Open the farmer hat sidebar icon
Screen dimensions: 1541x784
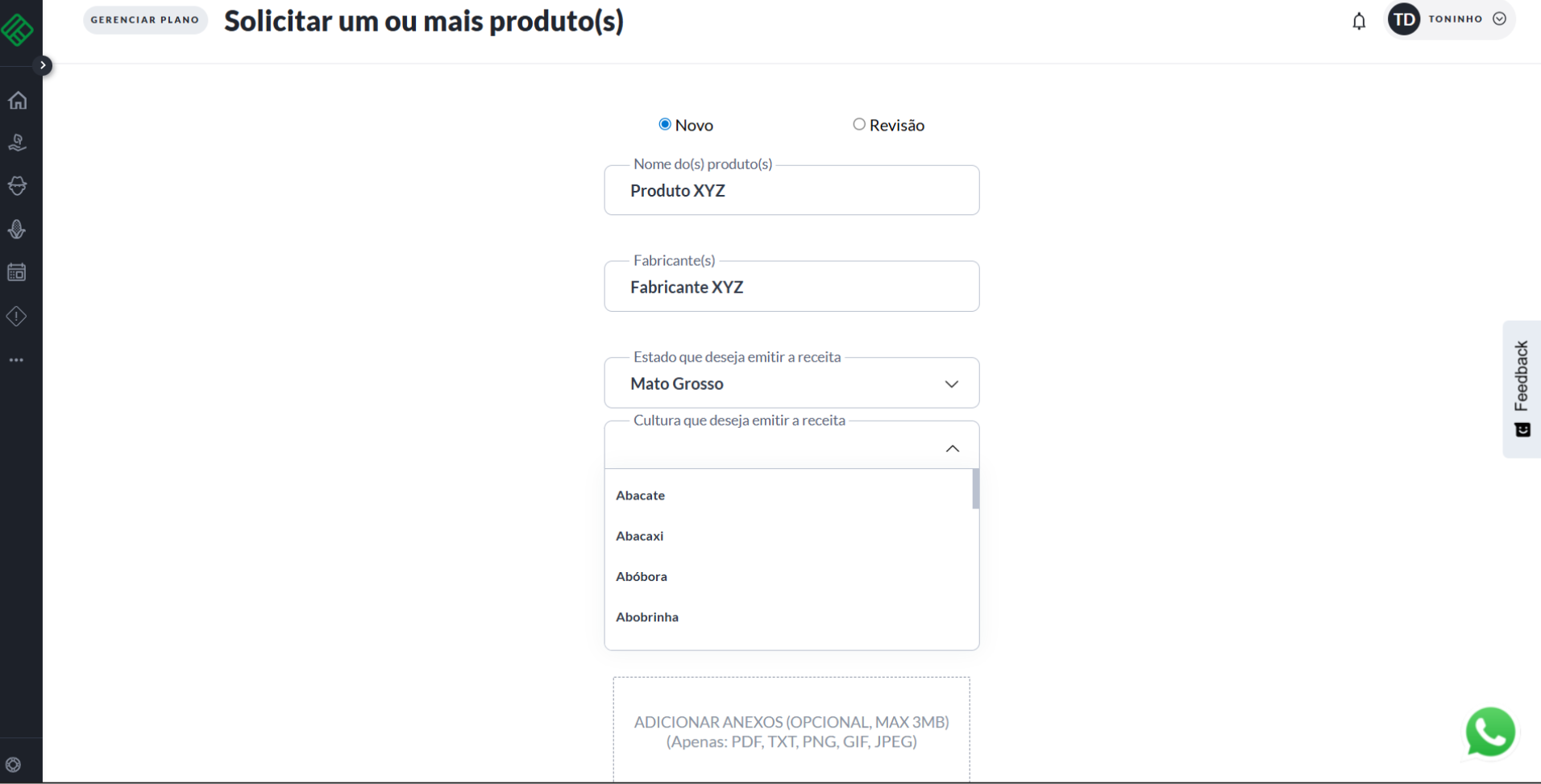coord(18,186)
